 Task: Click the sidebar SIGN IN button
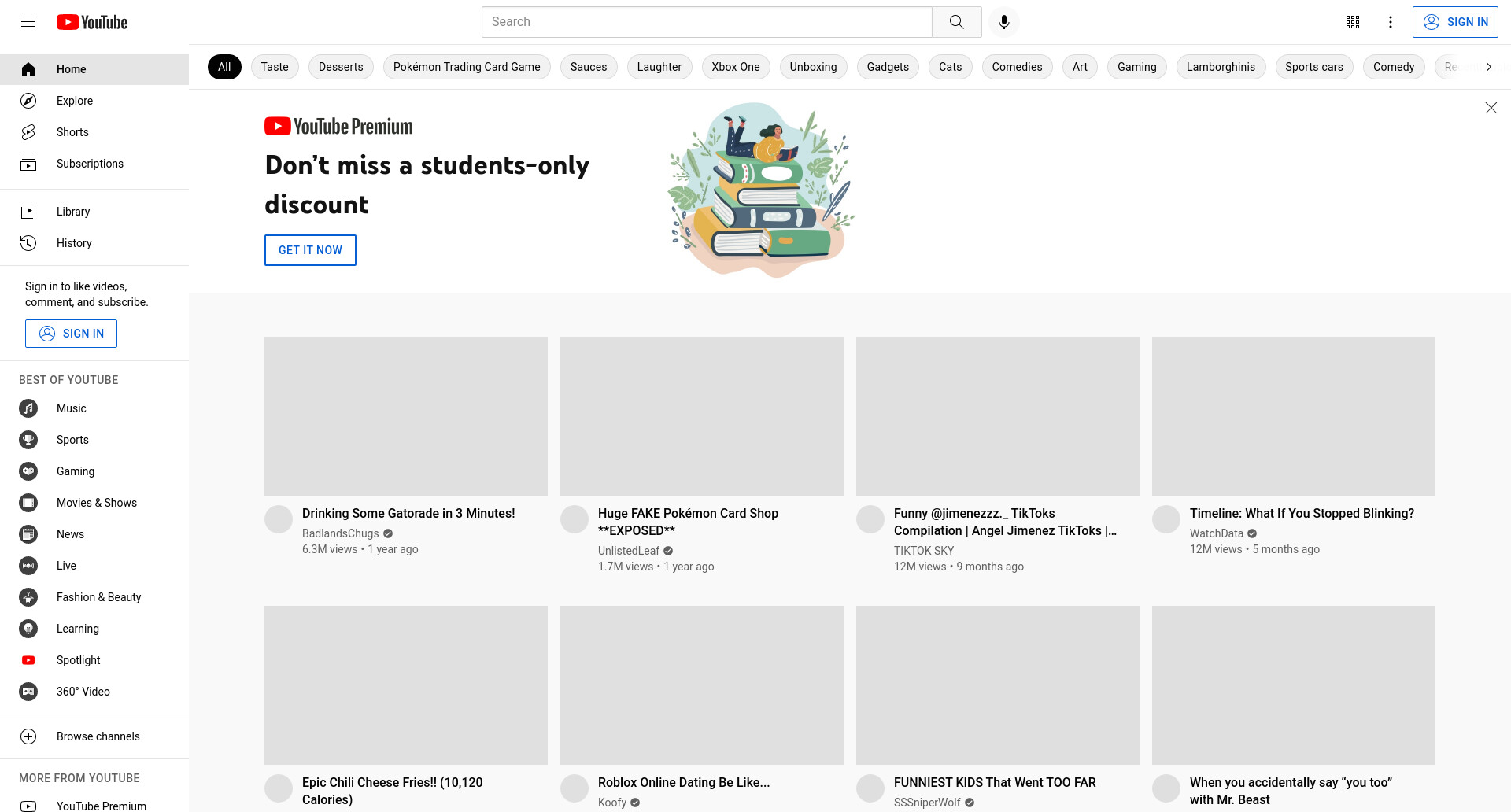[71, 334]
